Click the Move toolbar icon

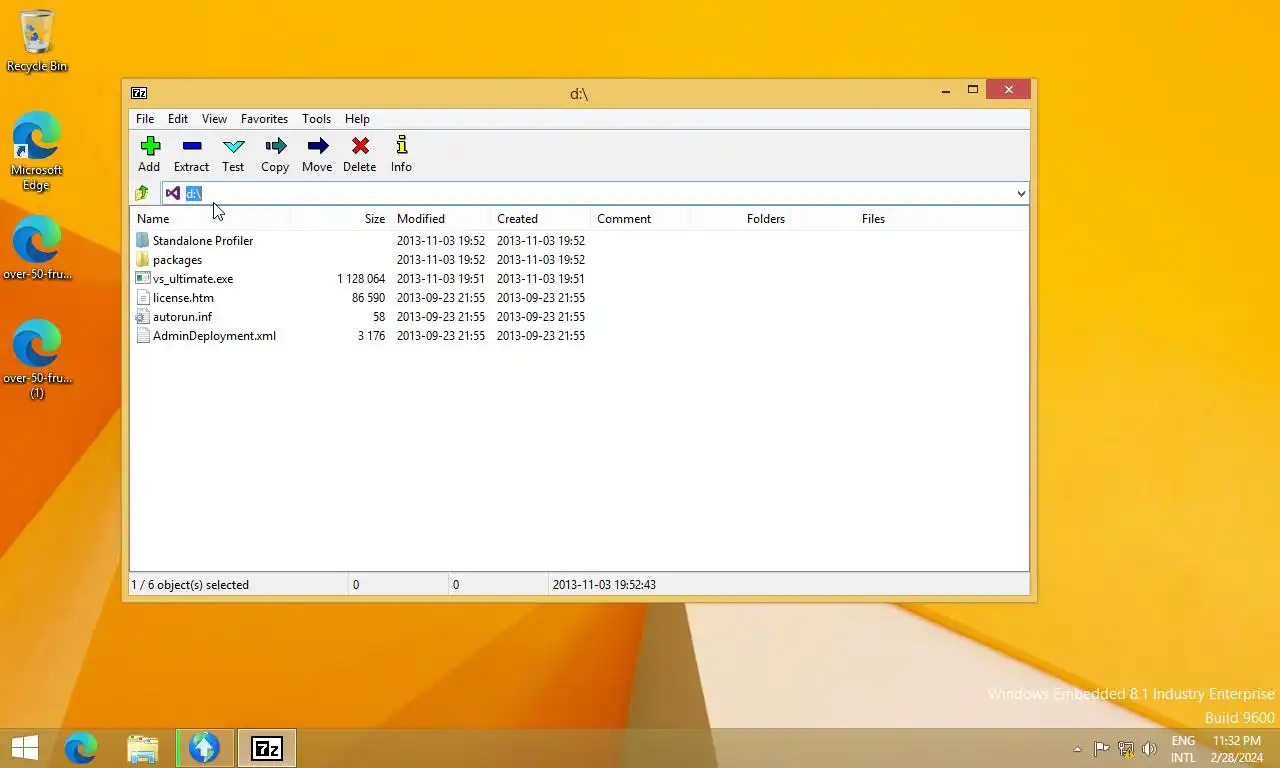point(318,146)
